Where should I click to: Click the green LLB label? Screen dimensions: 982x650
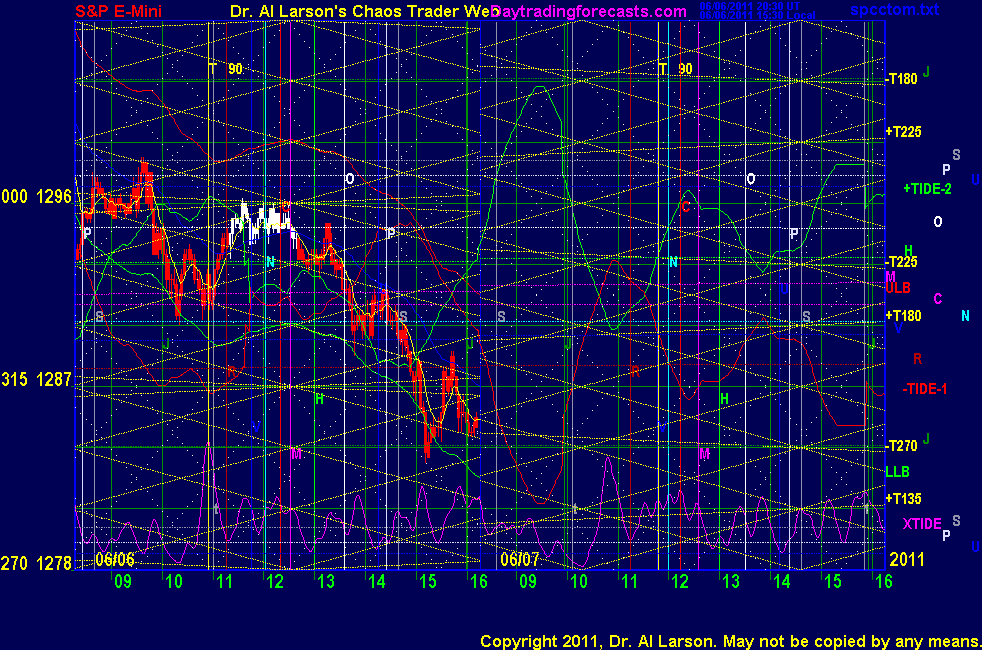click(897, 472)
